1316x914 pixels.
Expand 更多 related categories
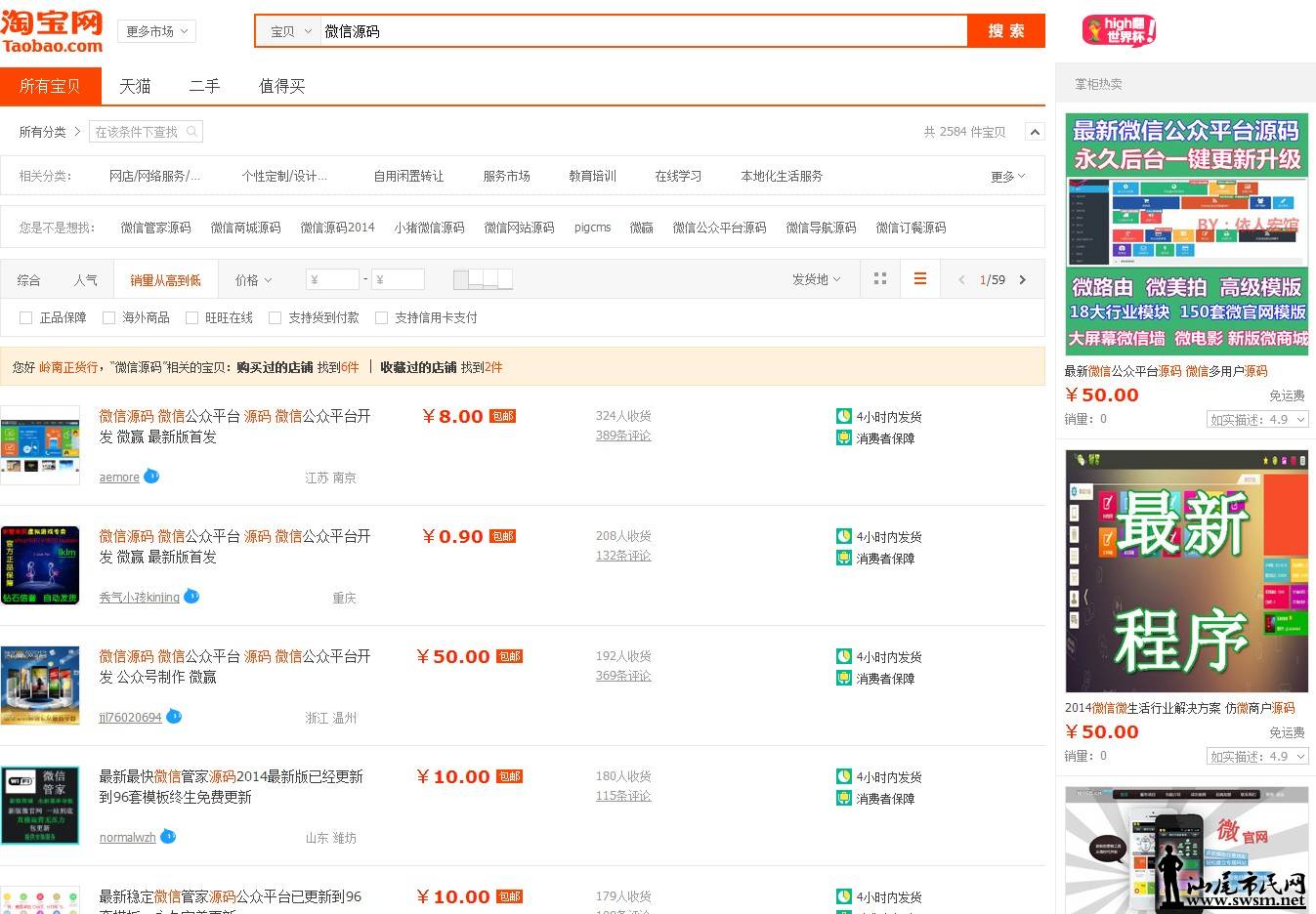(x=1007, y=177)
